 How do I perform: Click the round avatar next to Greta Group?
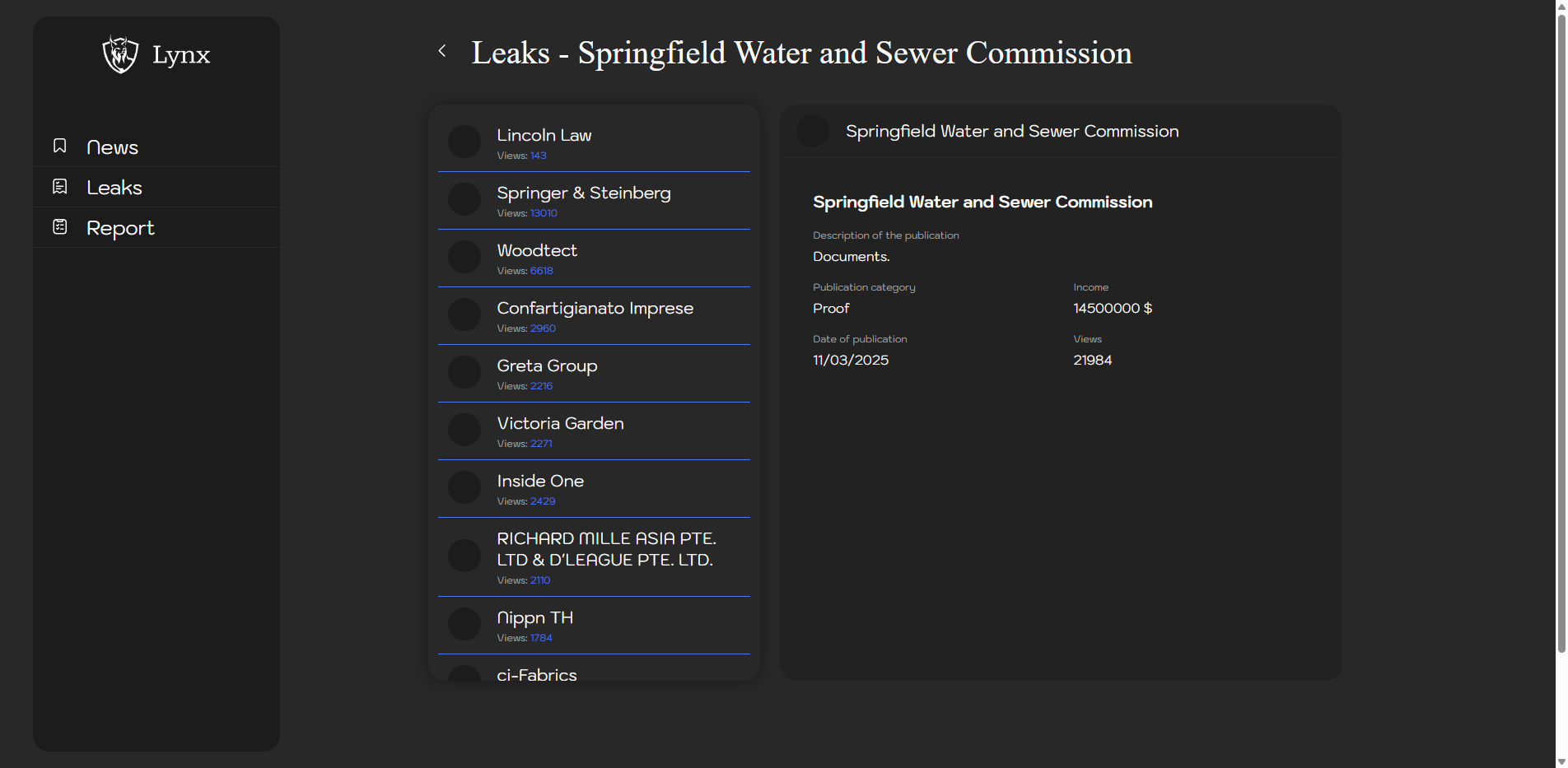(464, 372)
